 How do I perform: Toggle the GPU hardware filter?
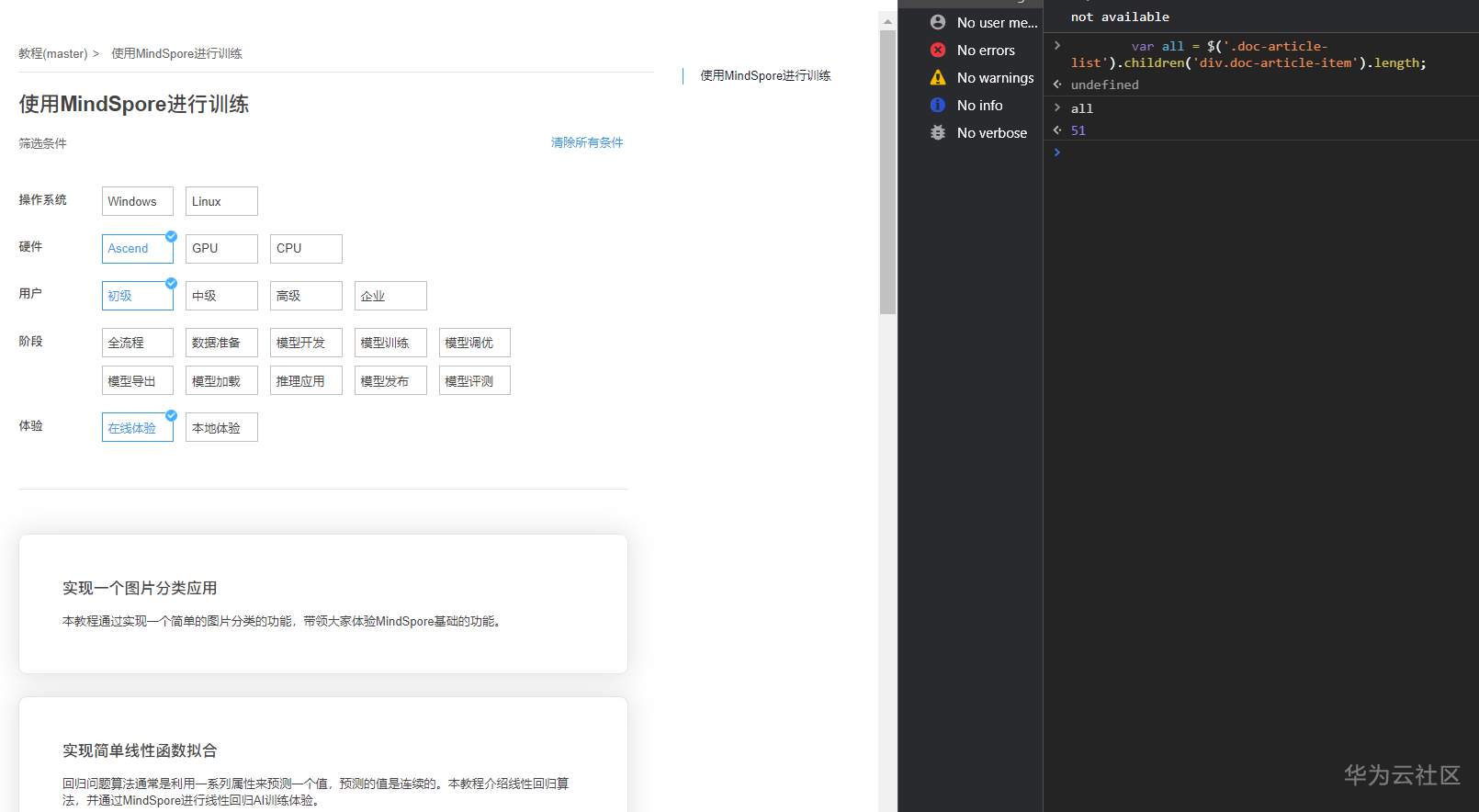[x=221, y=248]
